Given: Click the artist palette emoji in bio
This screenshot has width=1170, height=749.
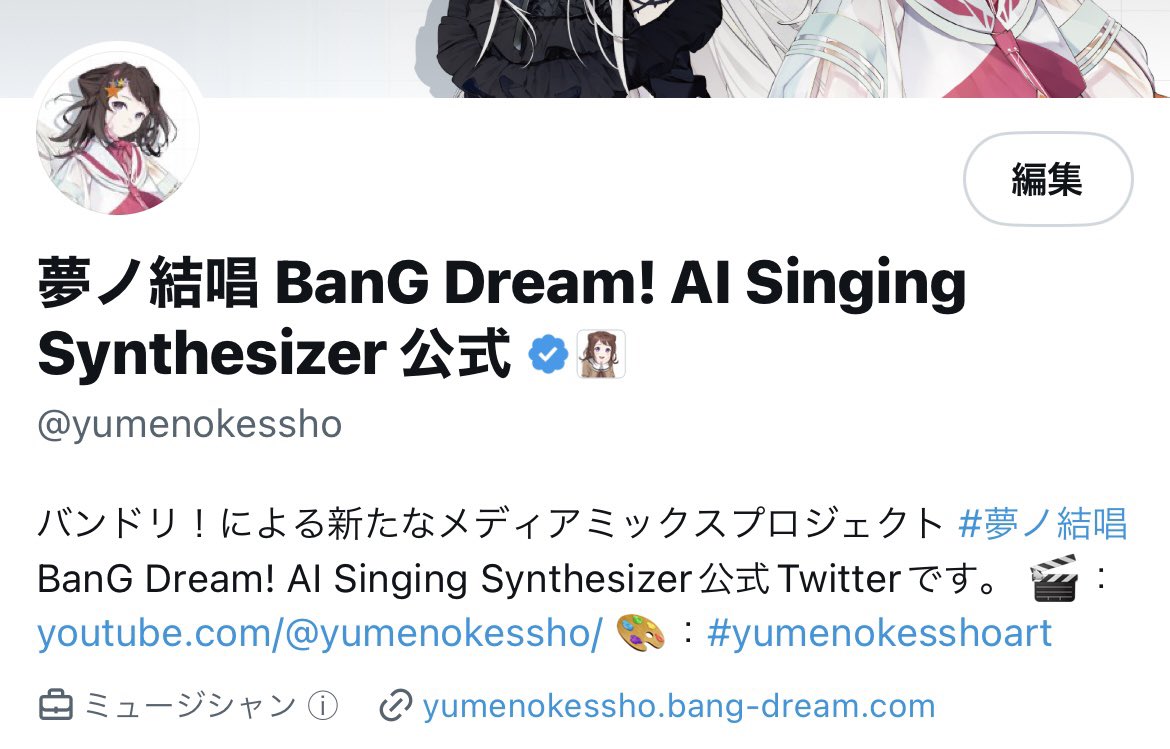Looking at the screenshot, I should coord(641,633).
